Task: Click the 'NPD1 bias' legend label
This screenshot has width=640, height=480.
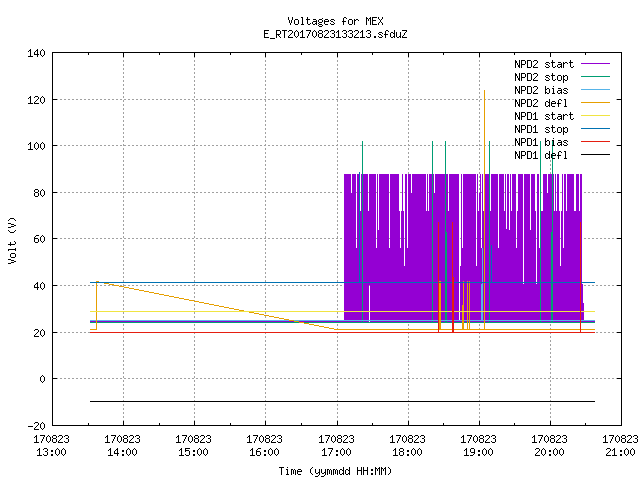Action: 541,142
